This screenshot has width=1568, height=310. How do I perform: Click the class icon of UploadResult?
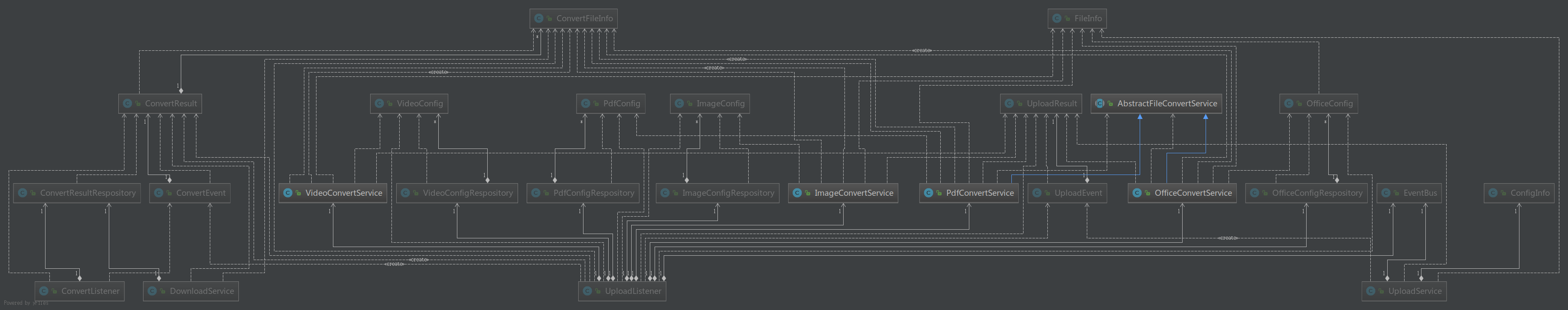point(1009,103)
